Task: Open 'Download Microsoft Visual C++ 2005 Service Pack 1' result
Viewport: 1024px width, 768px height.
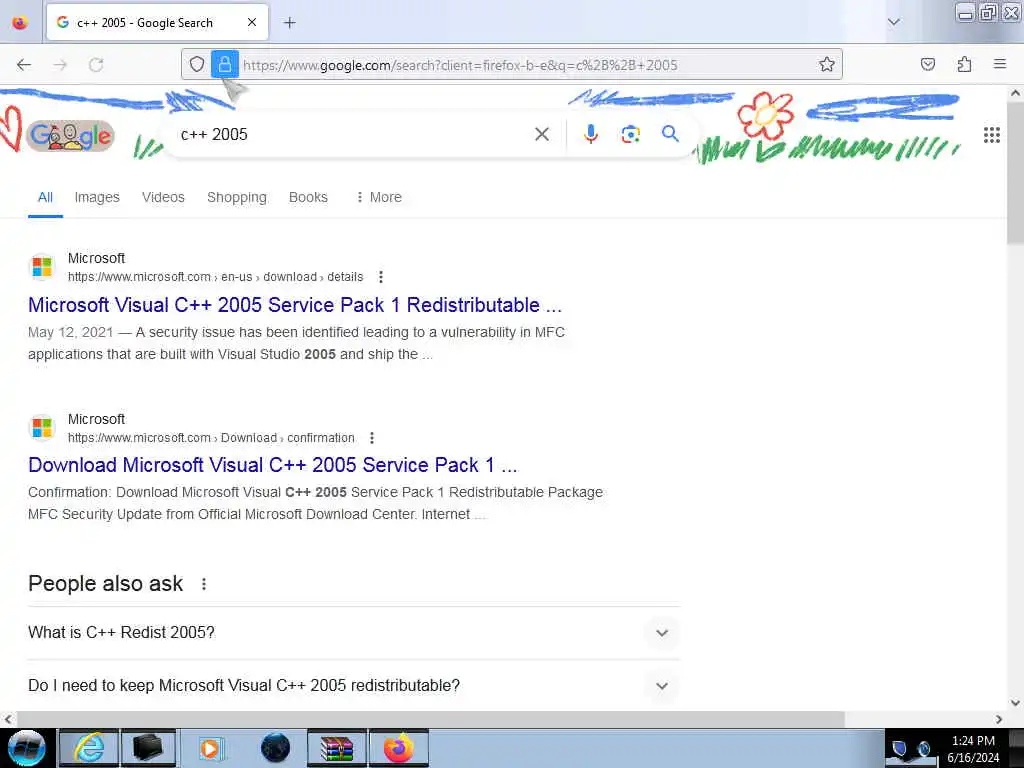Action: pyautogui.click(x=272, y=465)
